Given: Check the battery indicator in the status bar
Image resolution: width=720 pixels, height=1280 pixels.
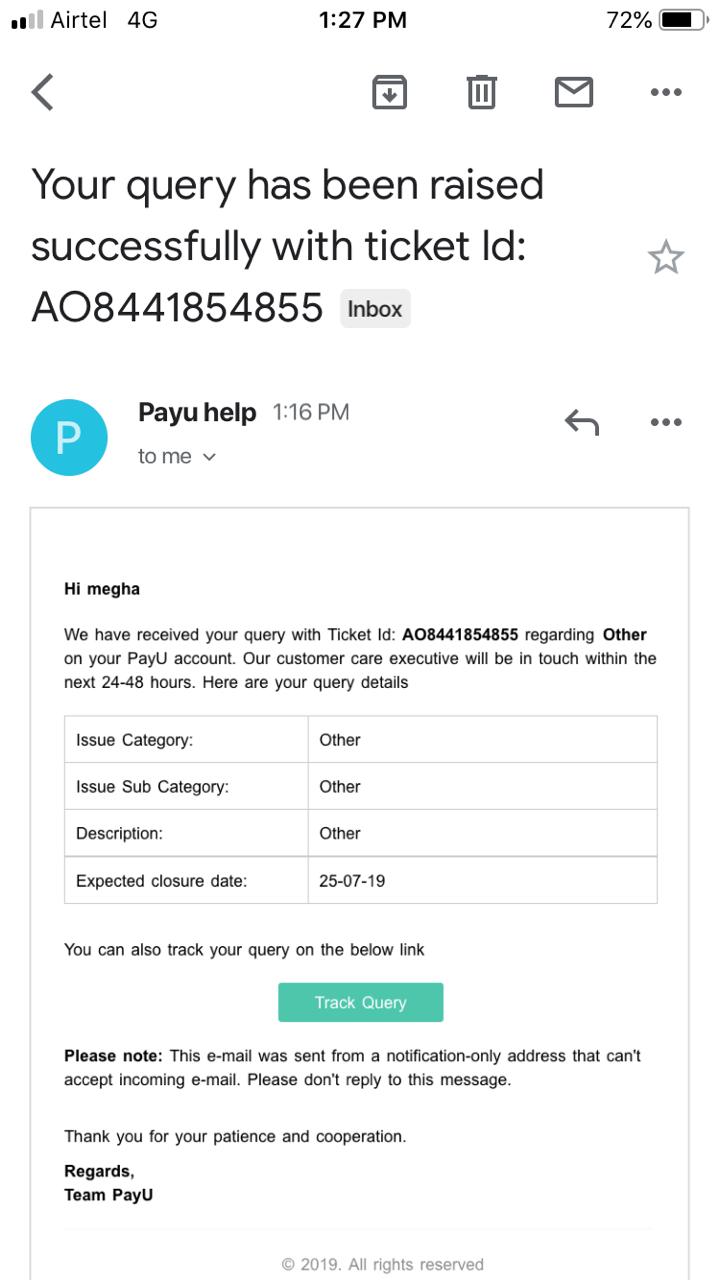Looking at the screenshot, I should pos(674,19).
